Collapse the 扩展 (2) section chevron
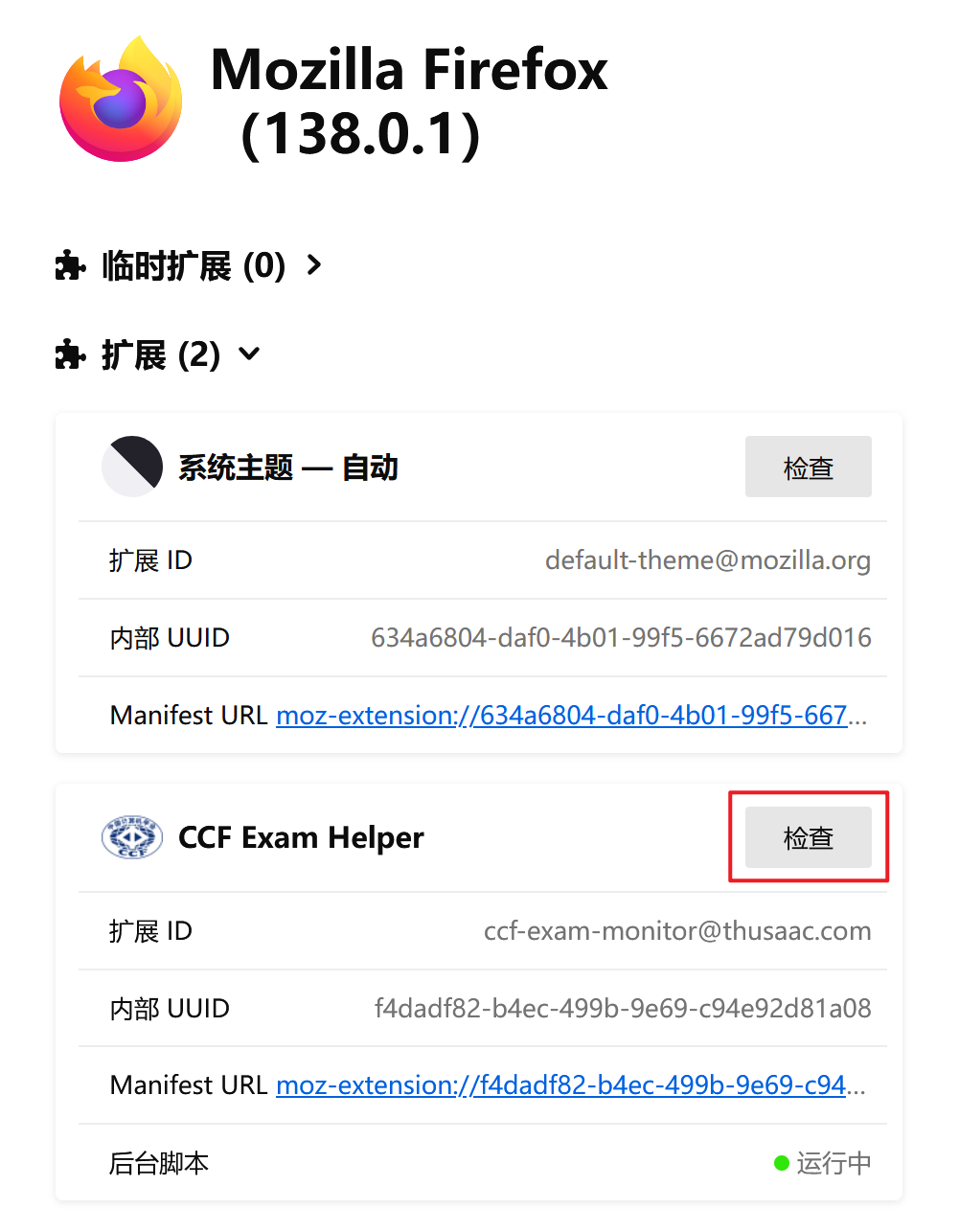 point(249,354)
